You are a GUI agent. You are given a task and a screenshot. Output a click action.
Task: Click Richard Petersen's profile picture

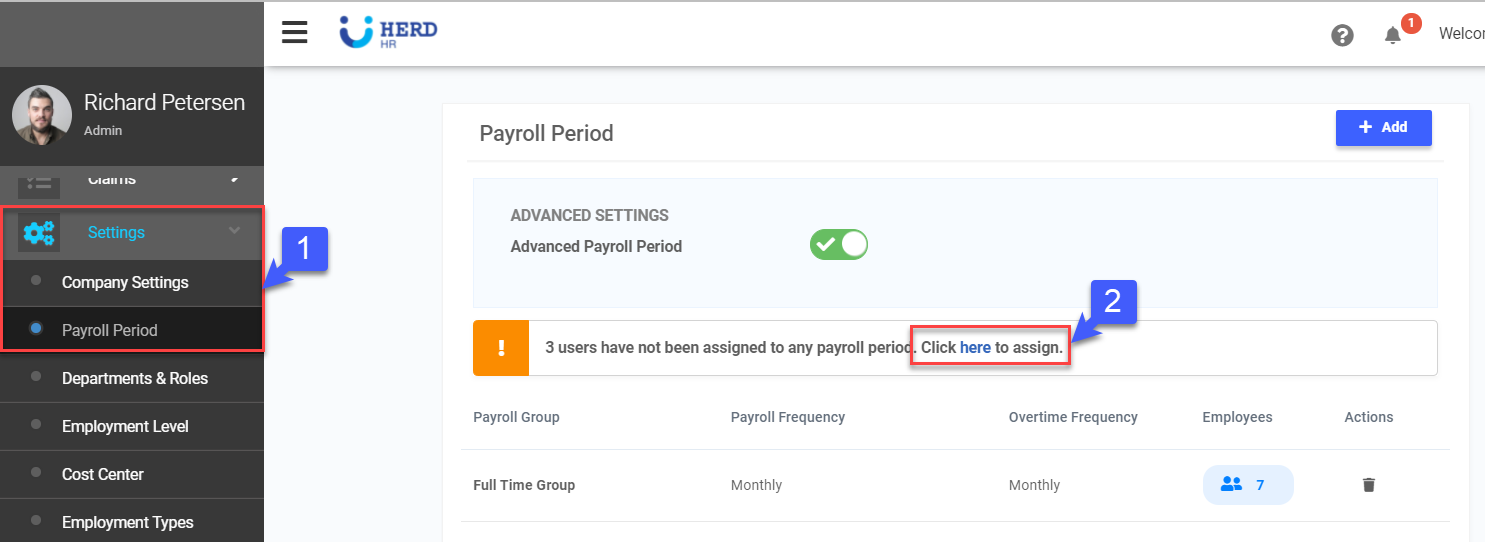41,115
